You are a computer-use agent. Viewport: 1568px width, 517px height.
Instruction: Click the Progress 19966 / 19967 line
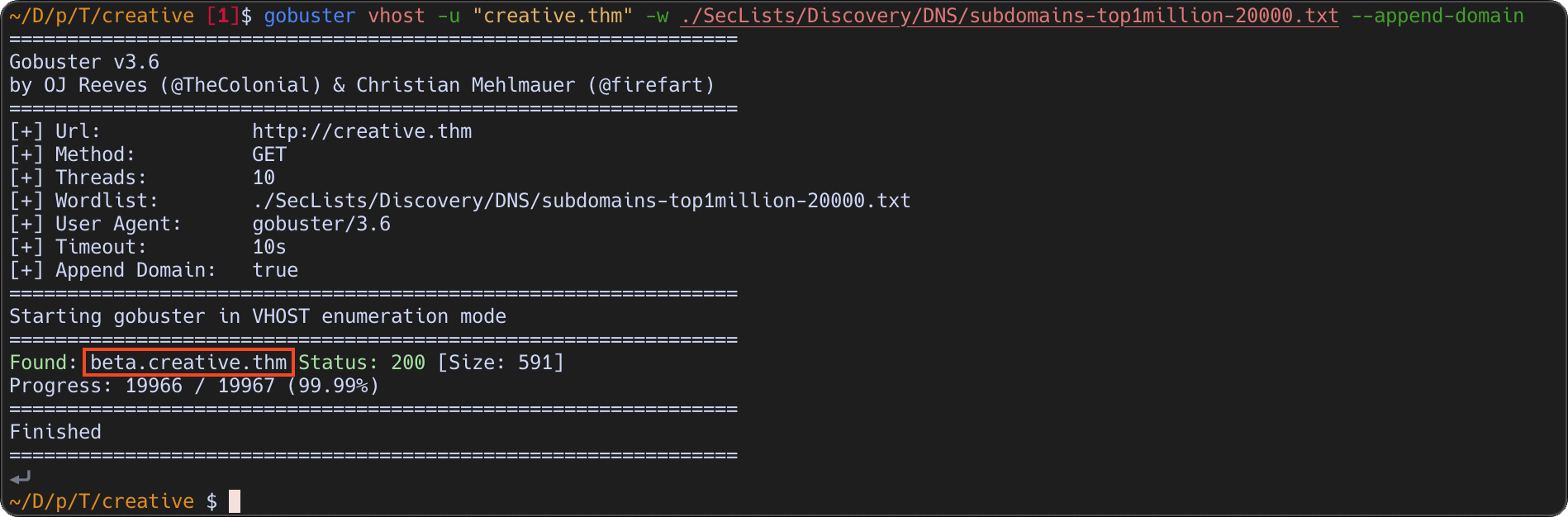pyautogui.click(x=194, y=386)
